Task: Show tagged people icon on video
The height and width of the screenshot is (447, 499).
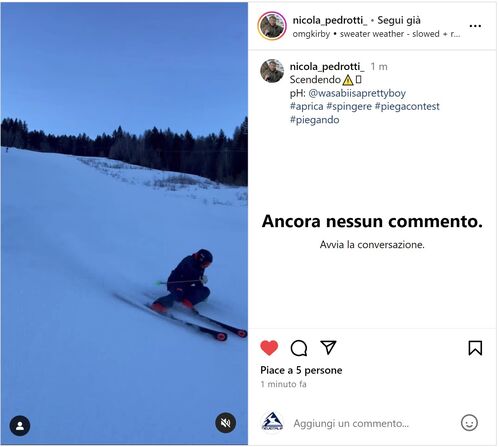Action: [x=20, y=426]
